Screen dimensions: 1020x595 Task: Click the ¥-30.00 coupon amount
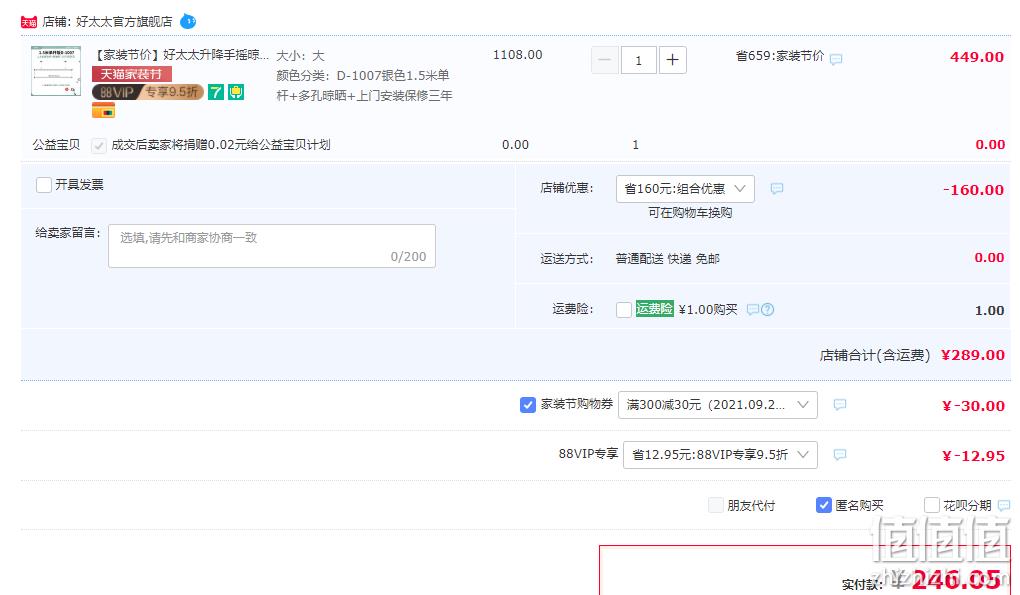[973, 406]
